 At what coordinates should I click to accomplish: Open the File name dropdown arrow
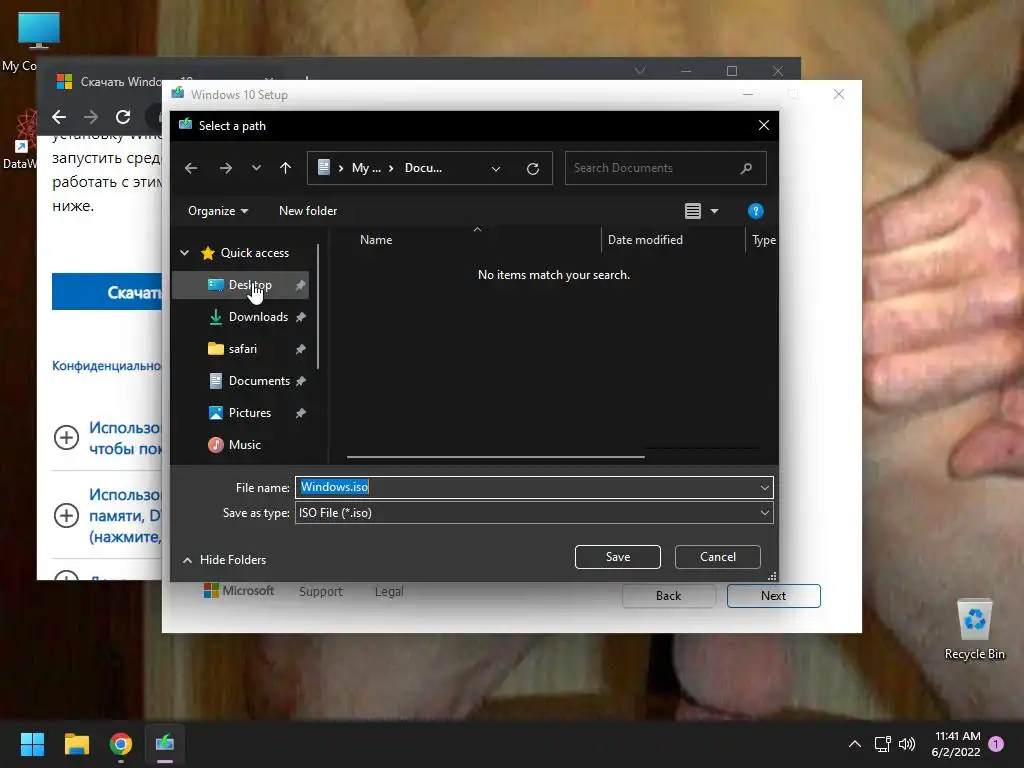(x=765, y=488)
